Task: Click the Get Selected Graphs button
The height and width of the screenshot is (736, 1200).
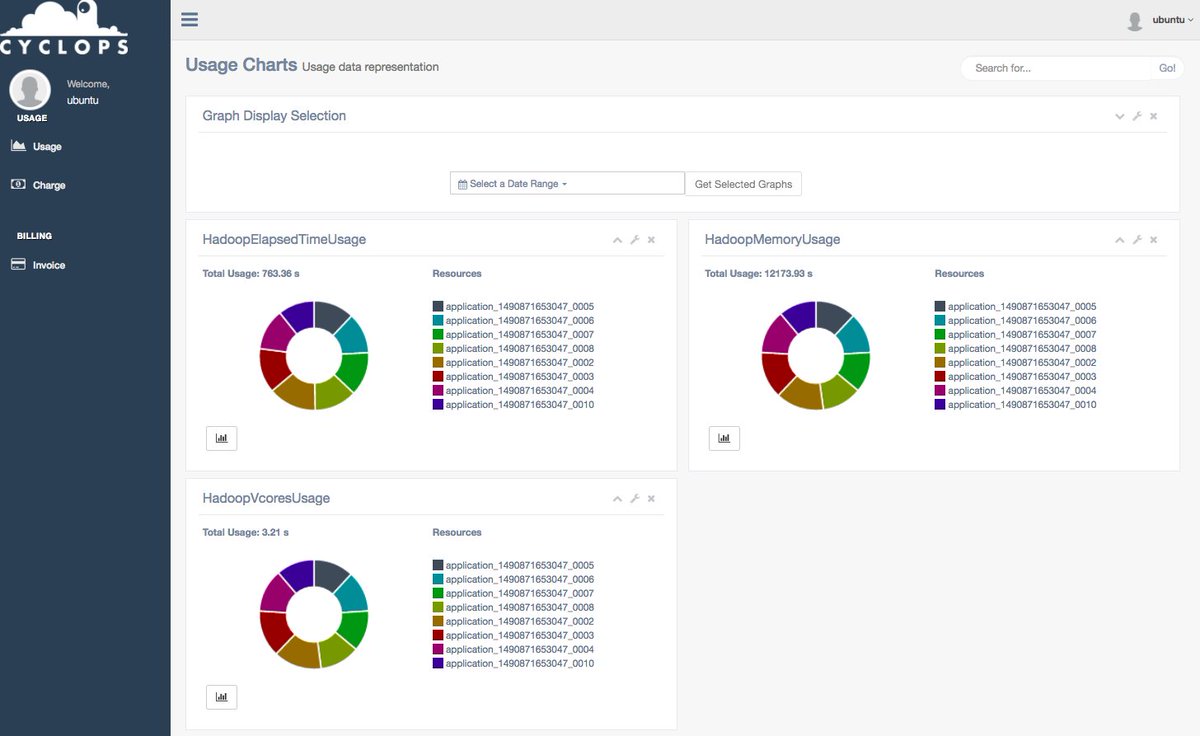Action: pyautogui.click(x=743, y=184)
